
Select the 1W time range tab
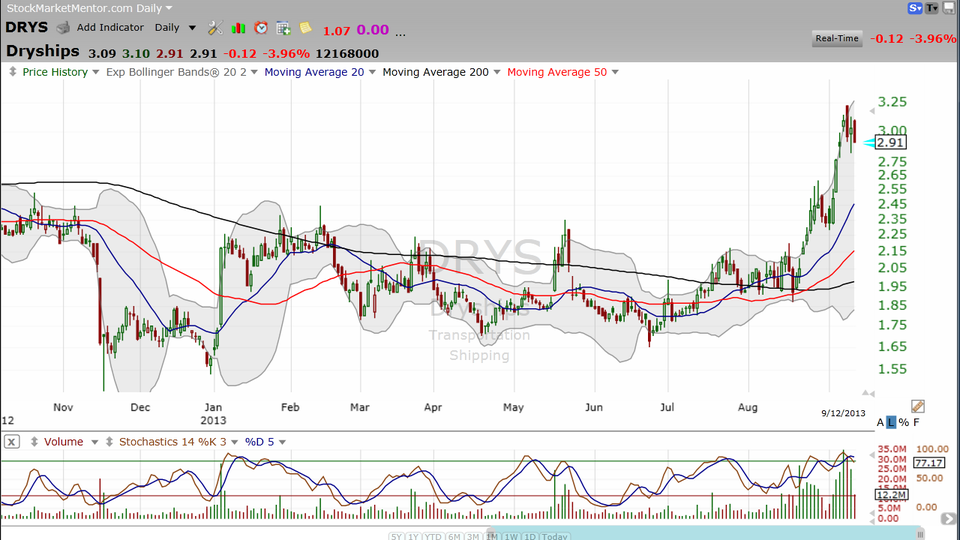(x=511, y=536)
